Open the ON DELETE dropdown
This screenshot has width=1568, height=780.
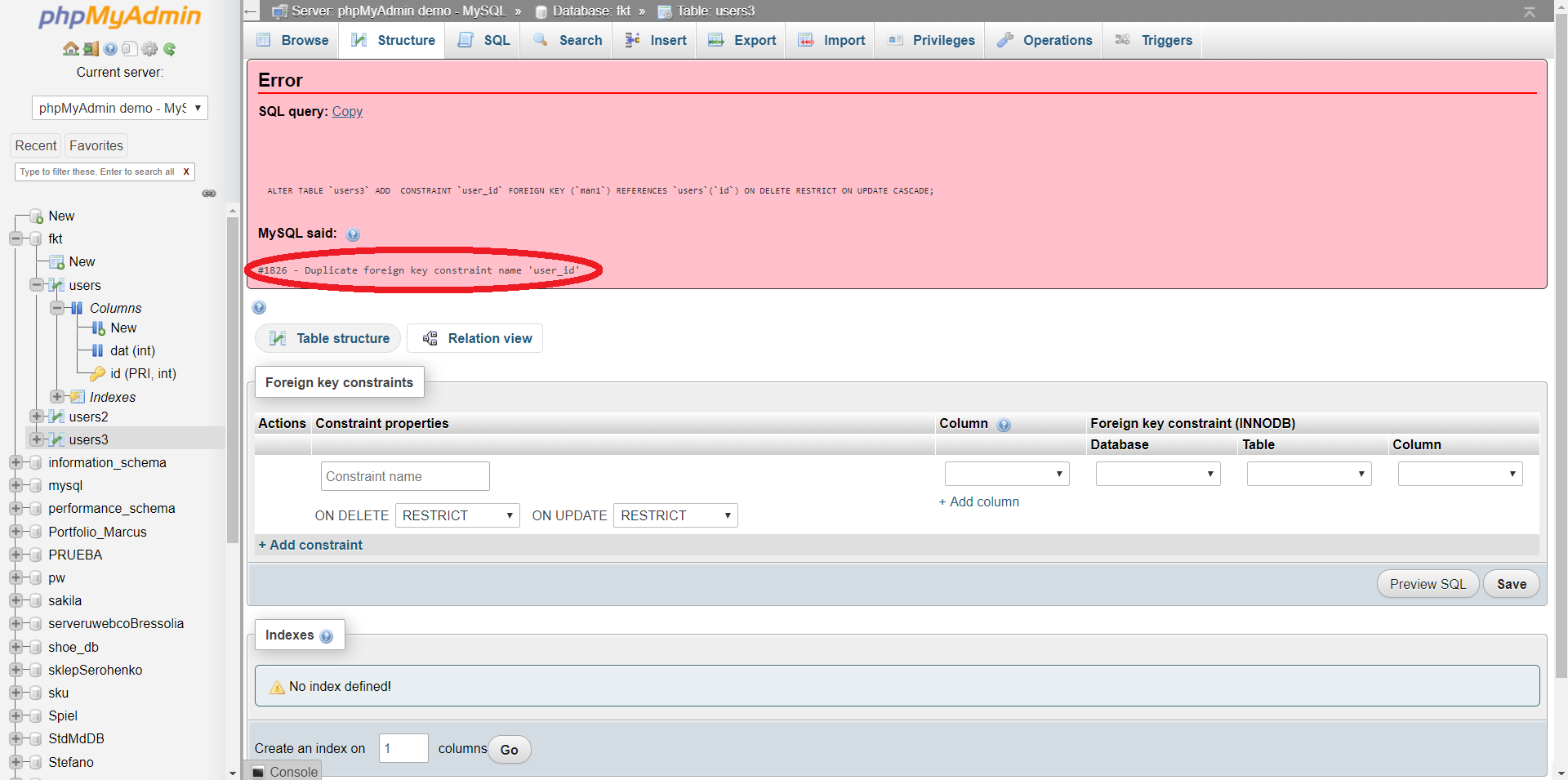[457, 515]
